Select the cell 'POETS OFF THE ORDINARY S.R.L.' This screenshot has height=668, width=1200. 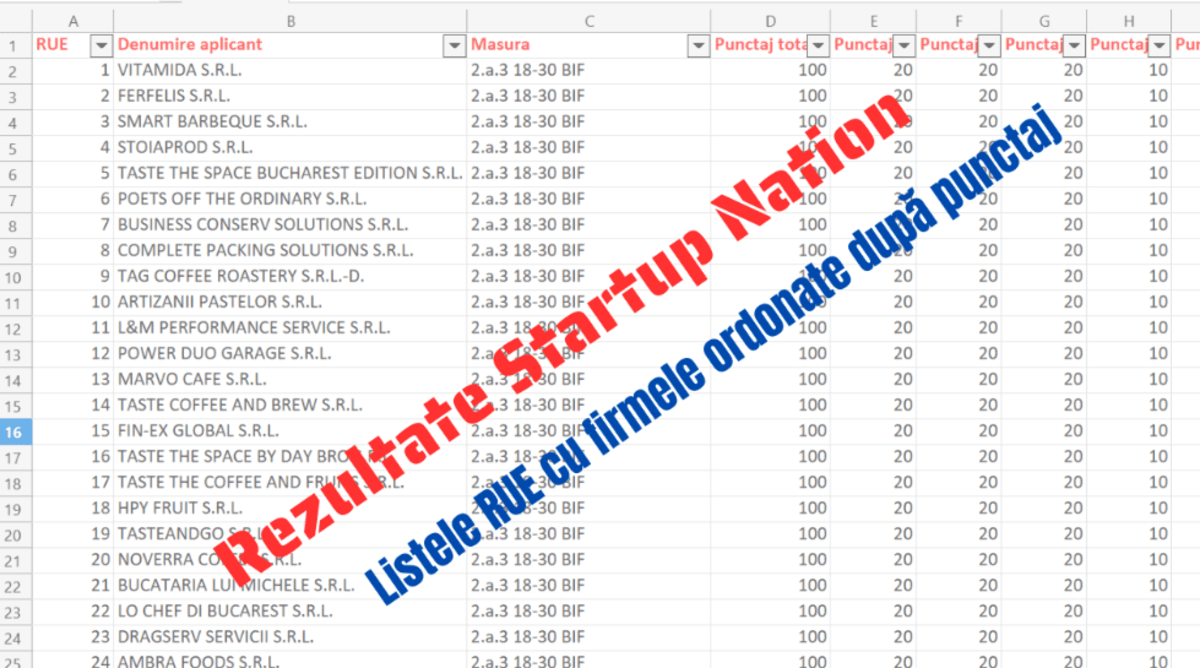pyautogui.click(x=291, y=199)
